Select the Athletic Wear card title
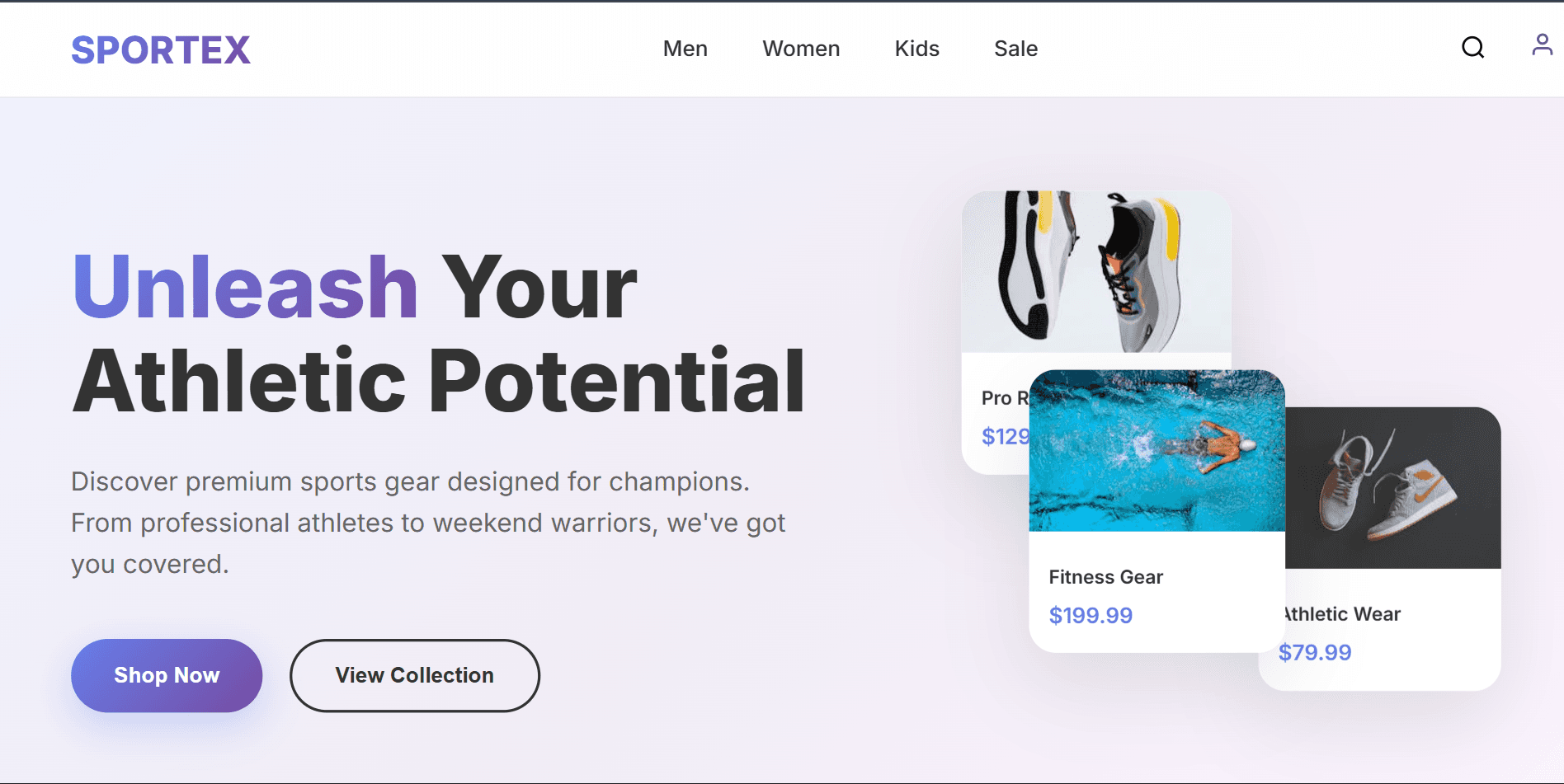Viewport: 1564px width, 784px height. click(x=1343, y=614)
